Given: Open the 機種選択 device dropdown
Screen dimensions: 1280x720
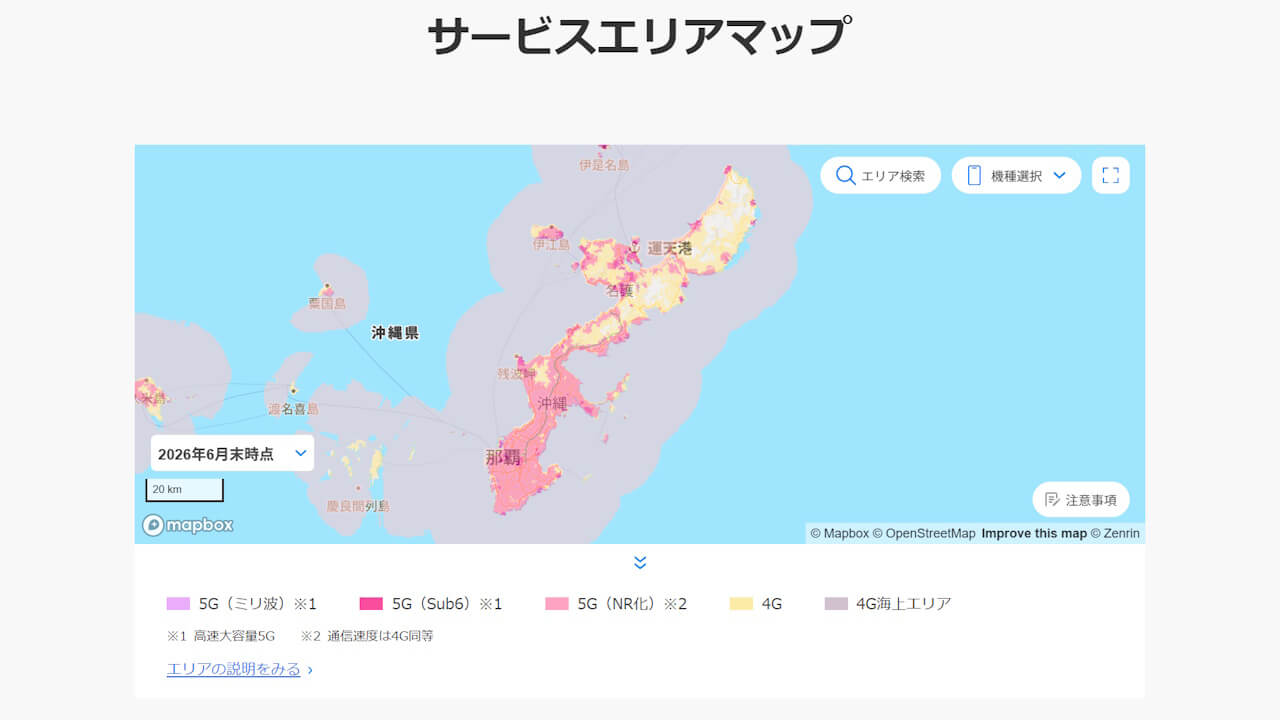Looking at the screenshot, I should [x=1016, y=175].
